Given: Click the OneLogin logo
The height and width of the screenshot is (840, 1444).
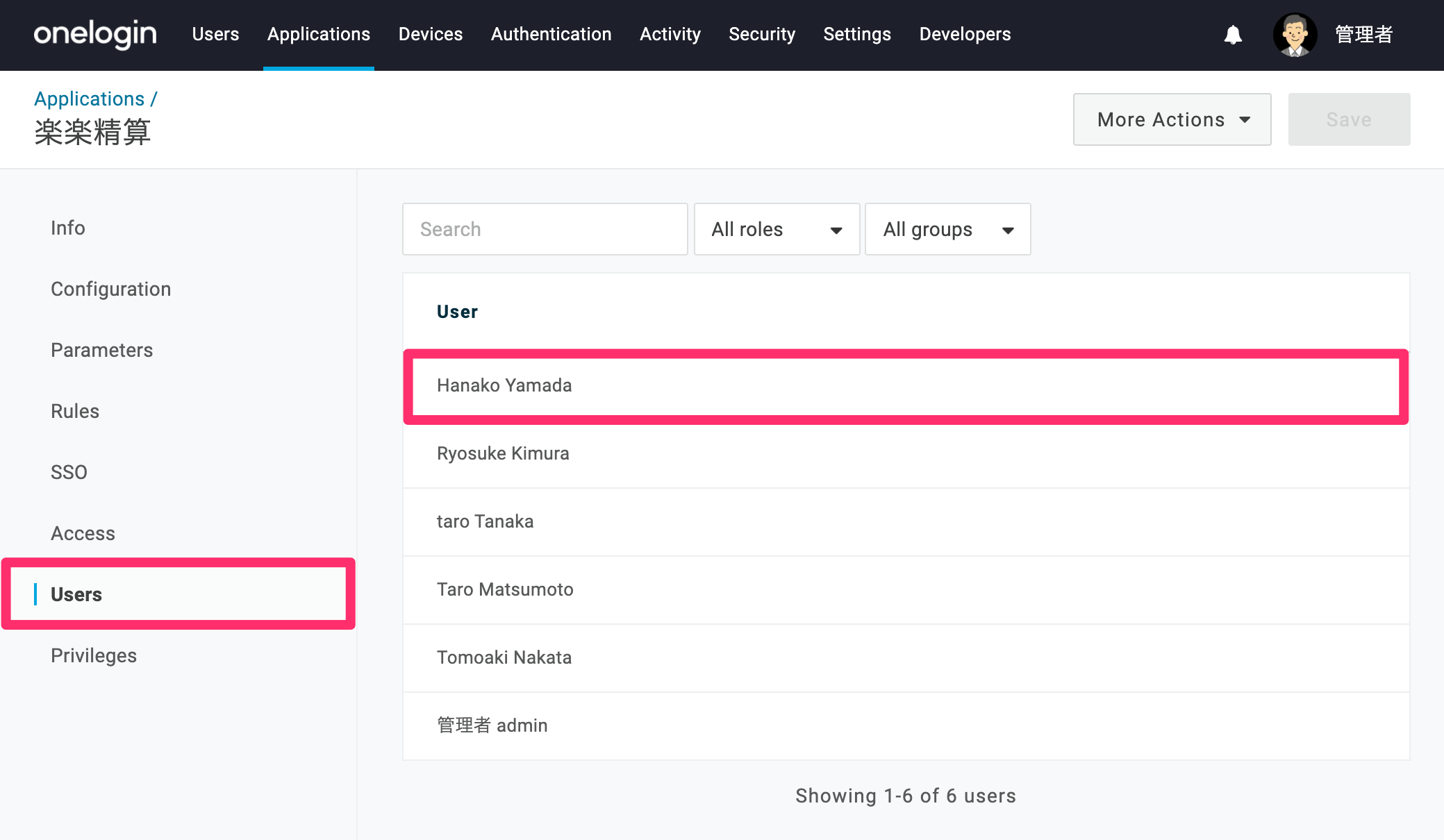Looking at the screenshot, I should [95, 34].
